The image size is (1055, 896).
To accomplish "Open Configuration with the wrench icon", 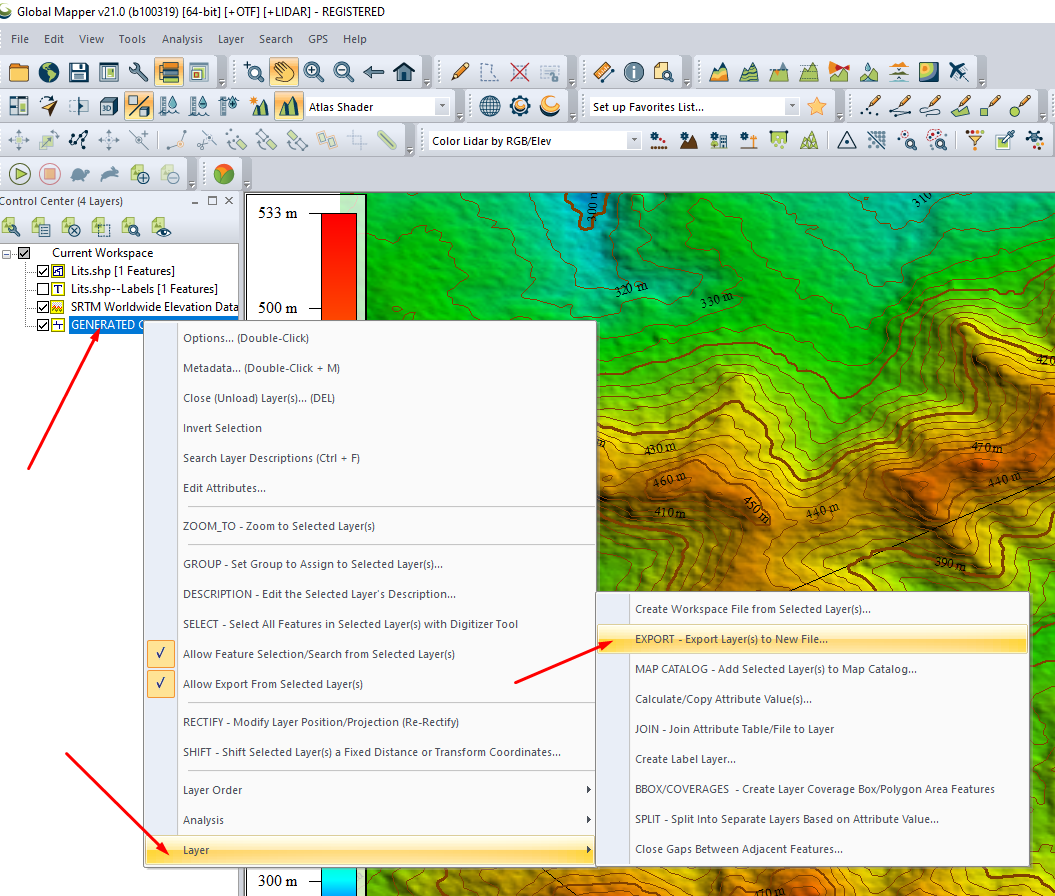I will click(x=139, y=72).
